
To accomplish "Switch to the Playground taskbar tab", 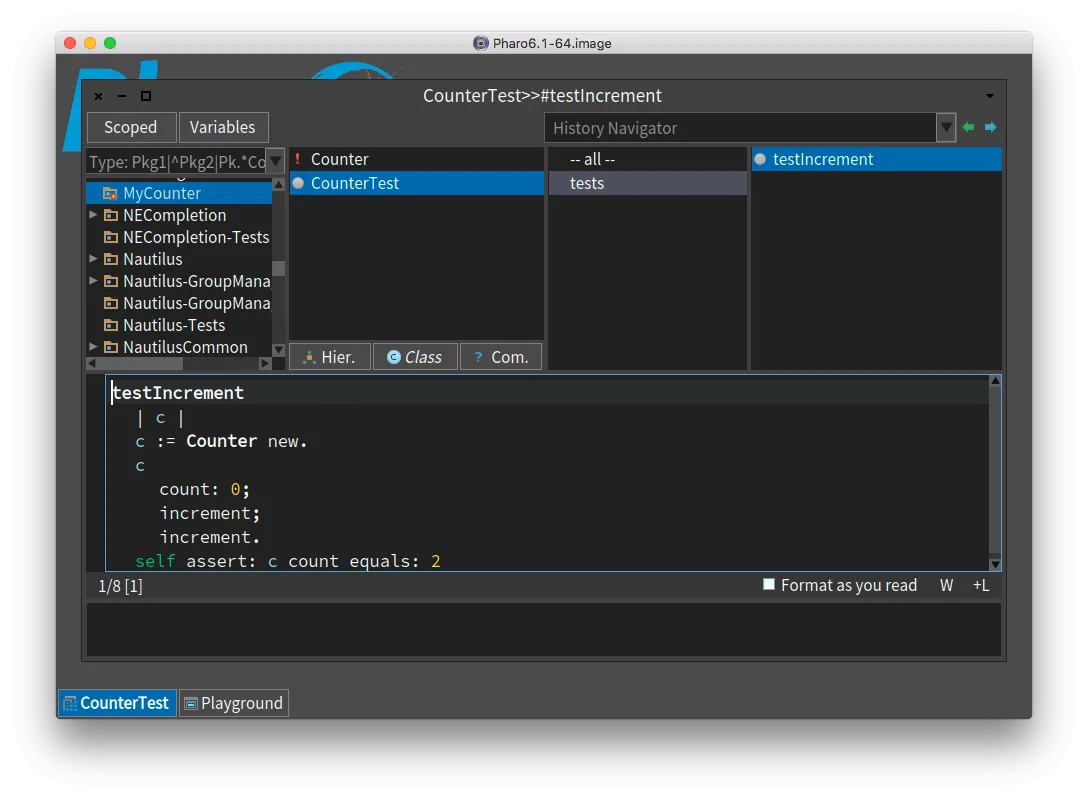I will pos(234,703).
